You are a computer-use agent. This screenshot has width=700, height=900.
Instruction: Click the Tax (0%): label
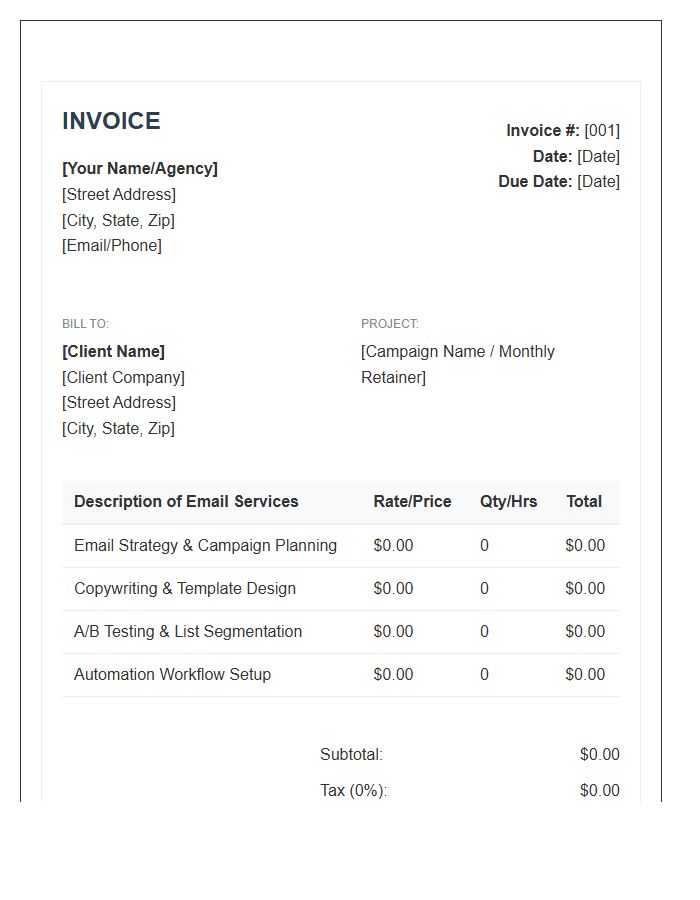click(353, 790)
